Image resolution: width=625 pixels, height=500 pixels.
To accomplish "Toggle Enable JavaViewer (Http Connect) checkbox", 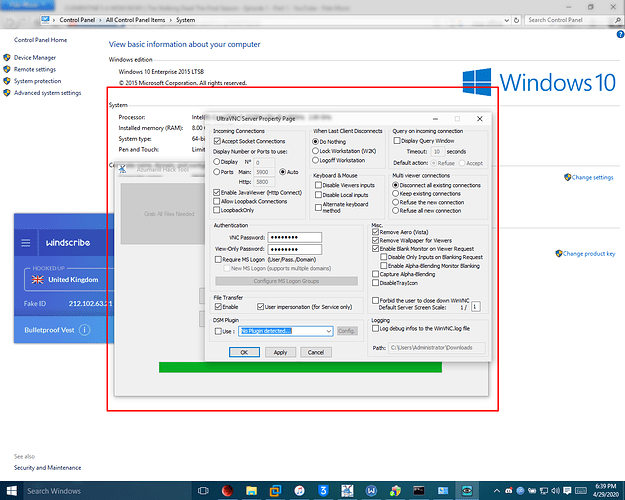I will tap(217, 193).
